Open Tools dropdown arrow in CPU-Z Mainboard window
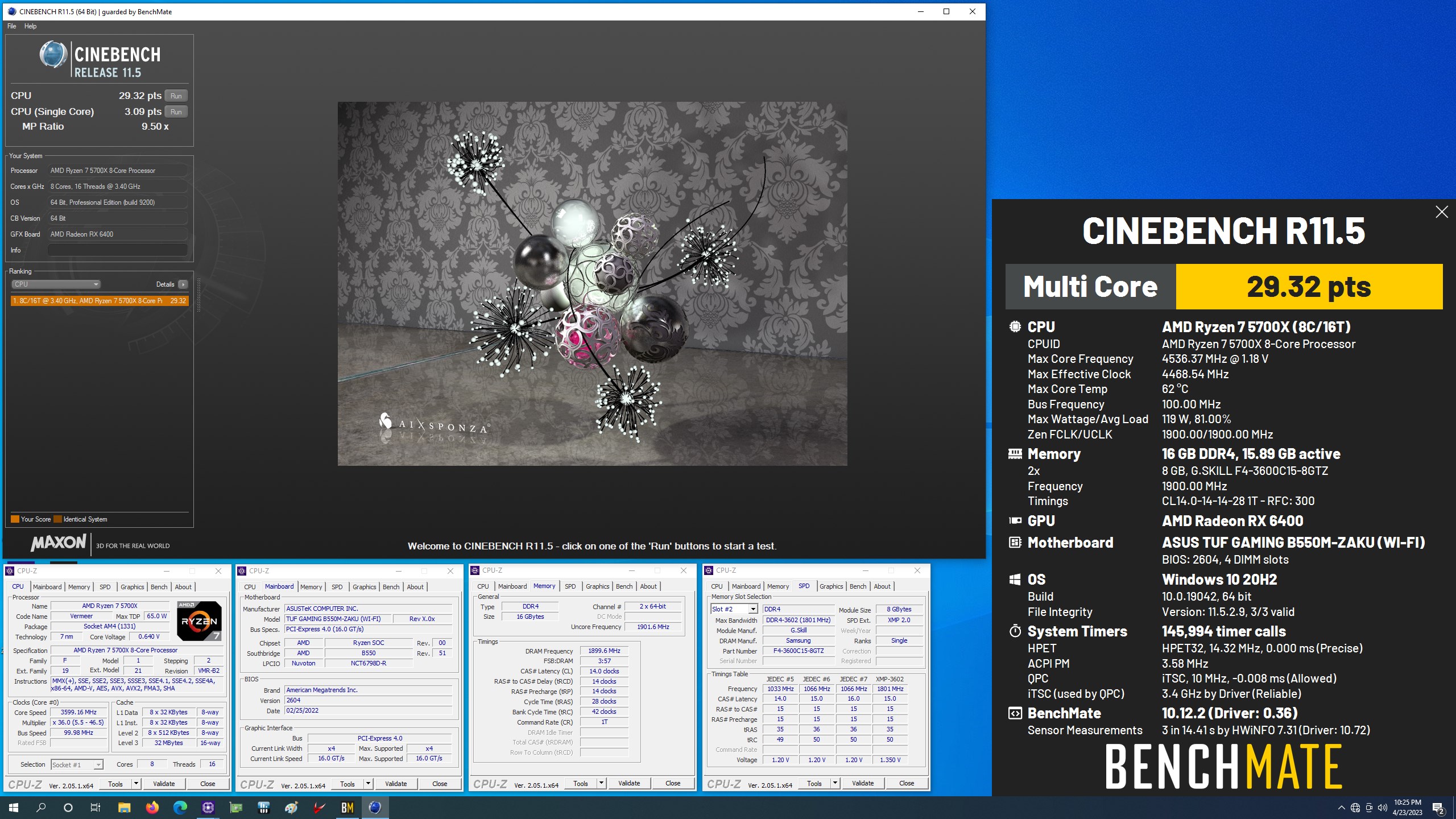Image resolution: width=1456 pixels, height=819 pixels. 368,784
